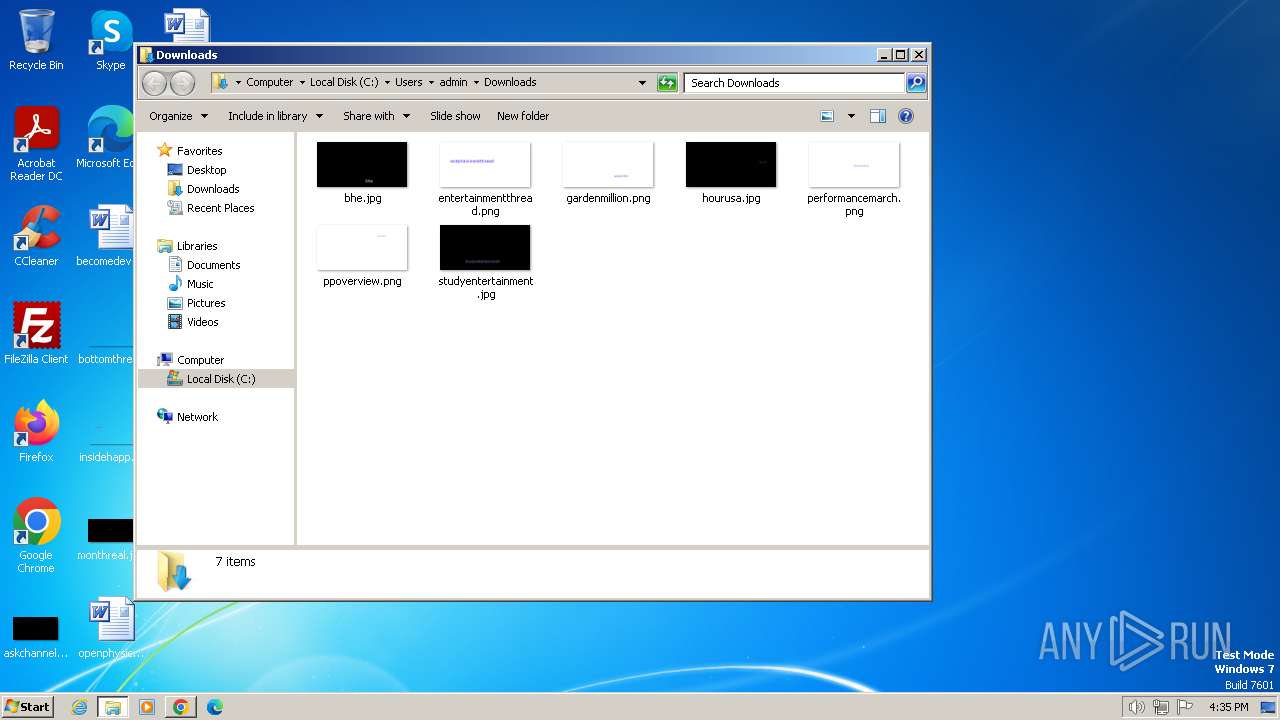Click the volume speaker tray icon

click(1136, 707)
